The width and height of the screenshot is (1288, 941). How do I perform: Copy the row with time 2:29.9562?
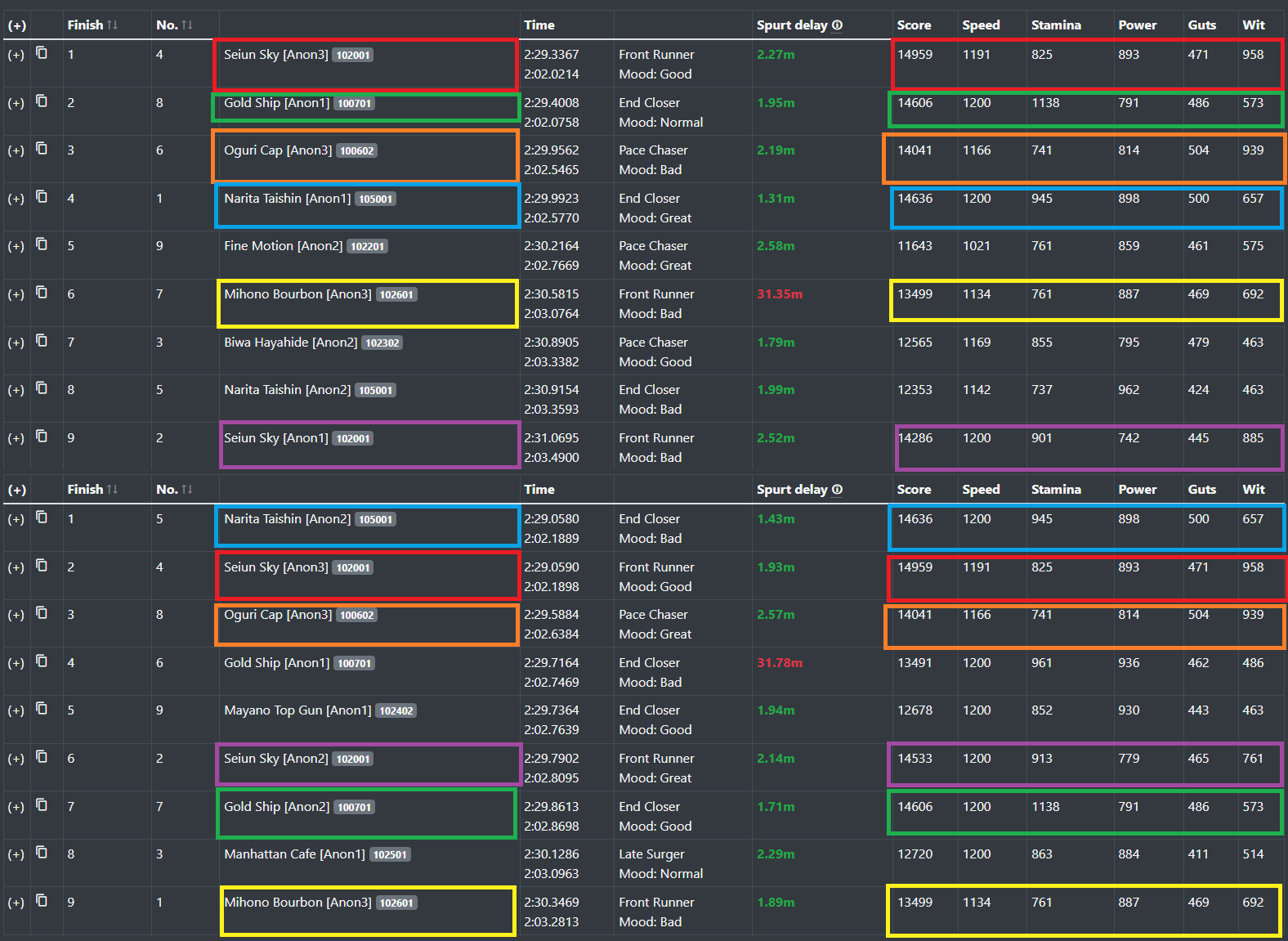[42, 149]
